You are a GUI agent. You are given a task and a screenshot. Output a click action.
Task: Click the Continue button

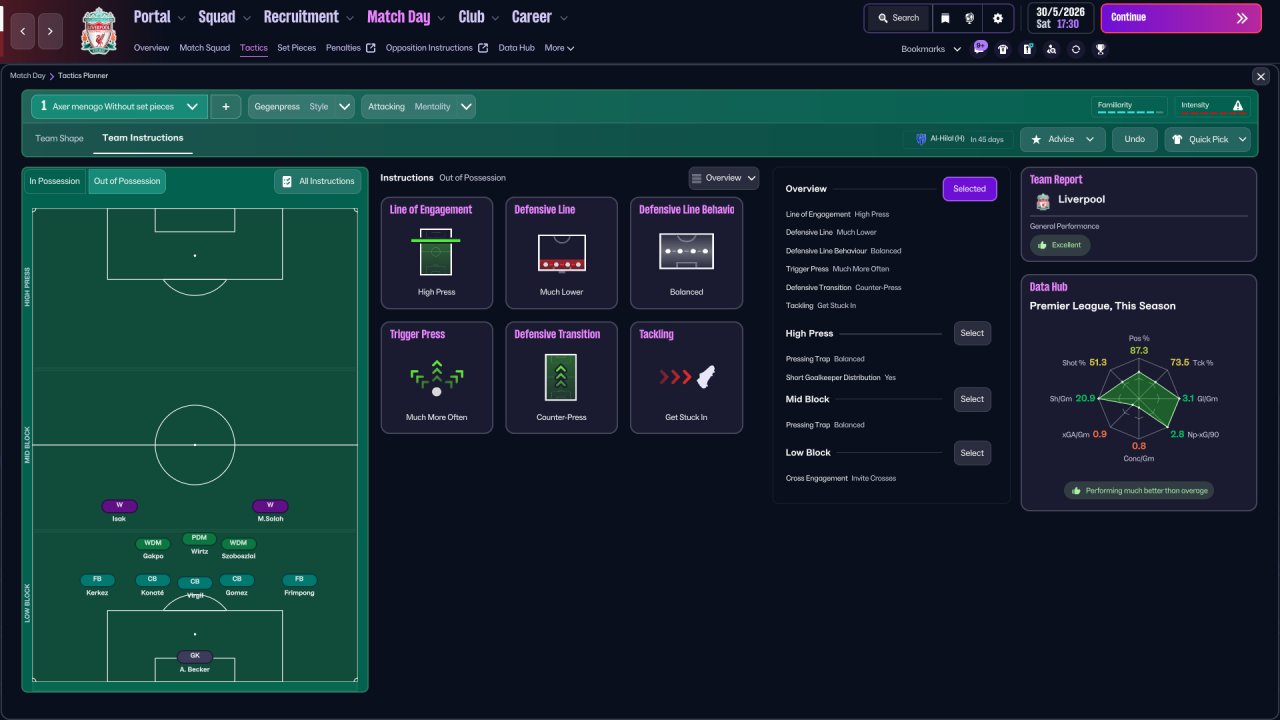pos(1181,18)
